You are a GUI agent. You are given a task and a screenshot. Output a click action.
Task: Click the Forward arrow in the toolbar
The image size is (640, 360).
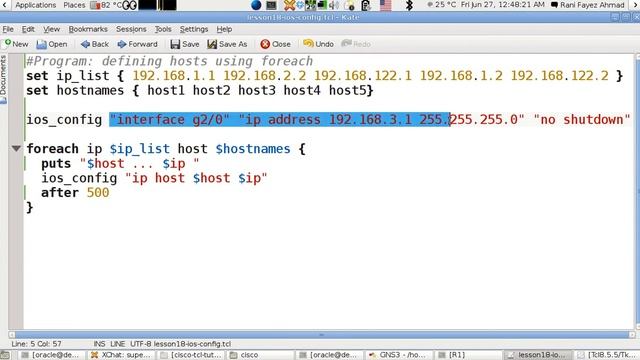138,44
